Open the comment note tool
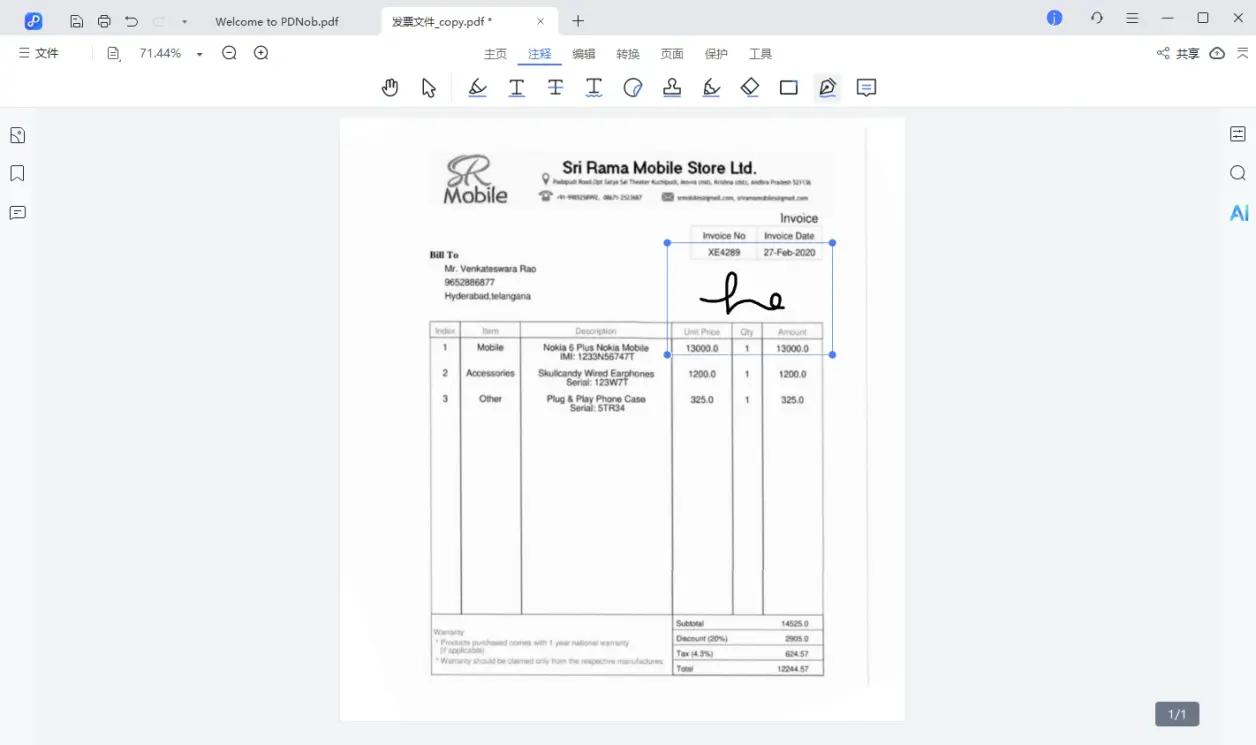This screenshot has height=745, width=1256. 867,88
